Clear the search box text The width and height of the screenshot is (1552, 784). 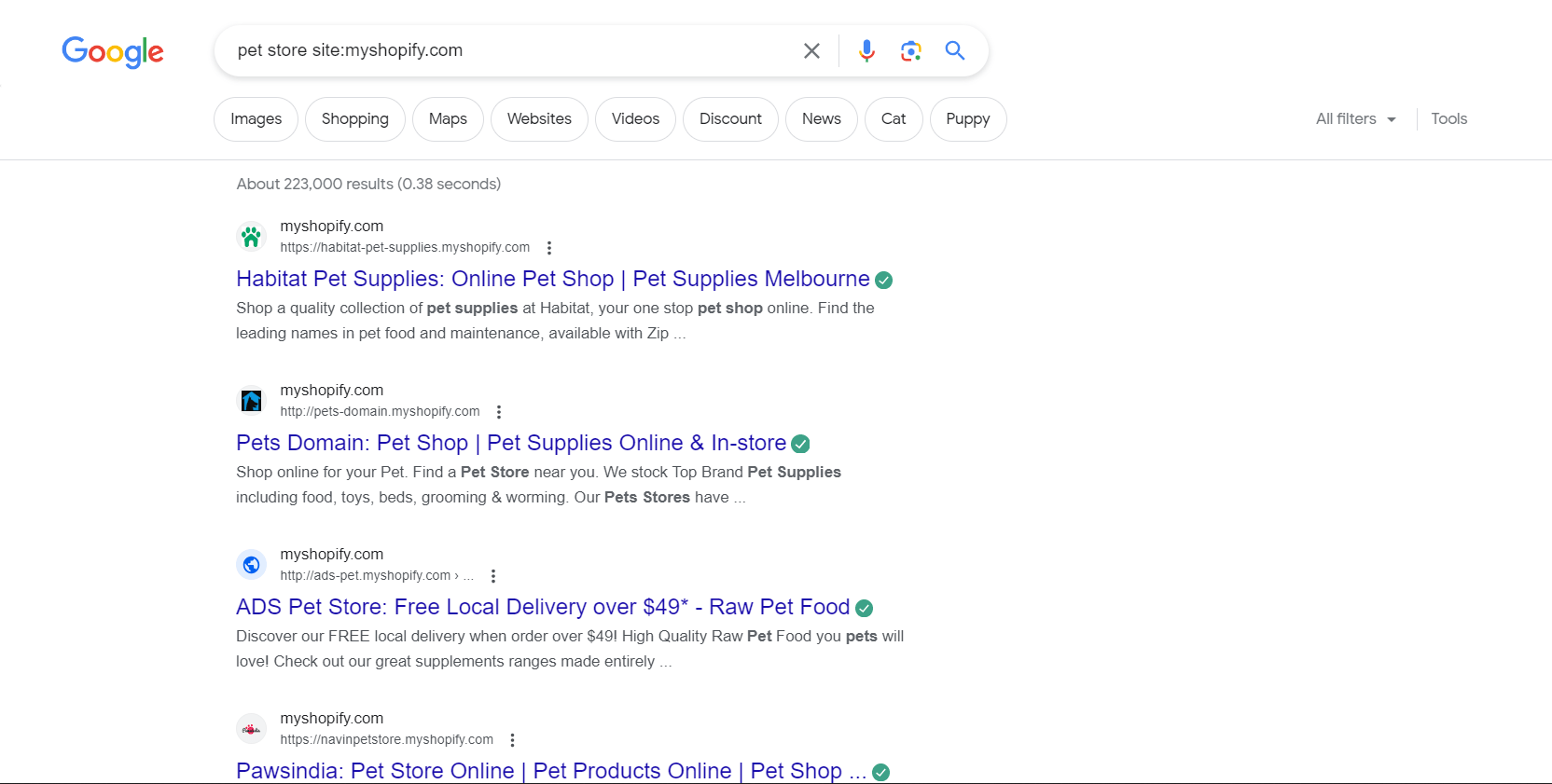[811, 50]
